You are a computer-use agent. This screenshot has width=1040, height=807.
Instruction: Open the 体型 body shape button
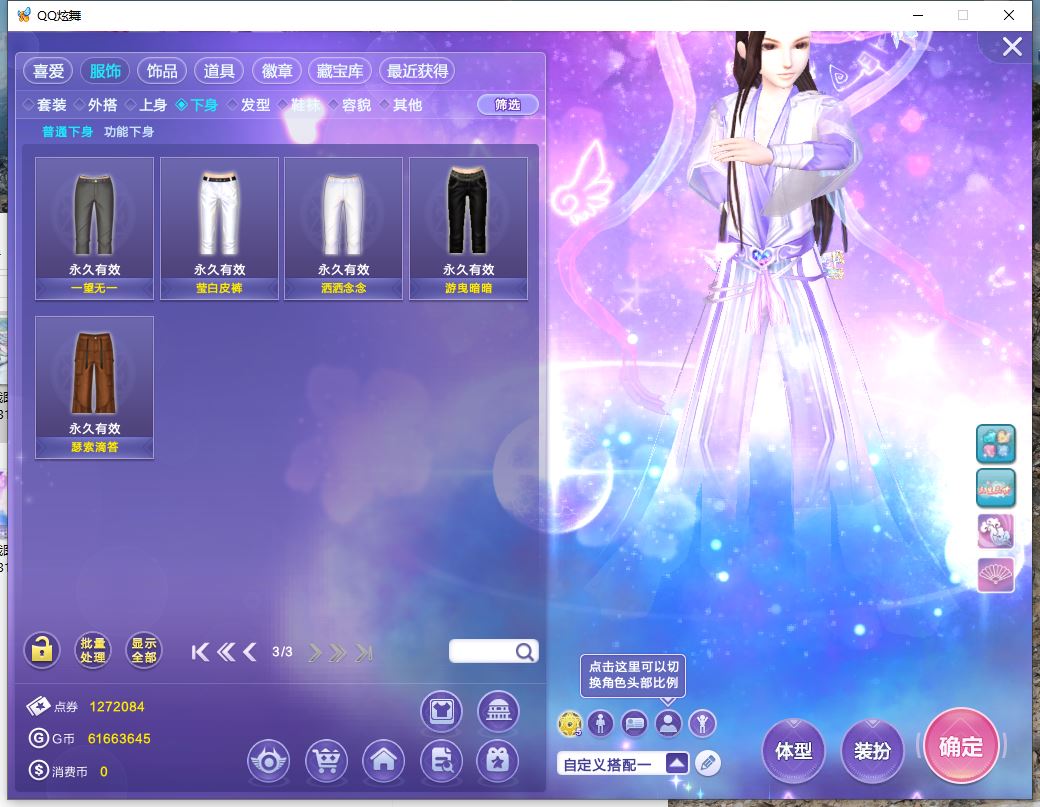click(x=793, y=751)
